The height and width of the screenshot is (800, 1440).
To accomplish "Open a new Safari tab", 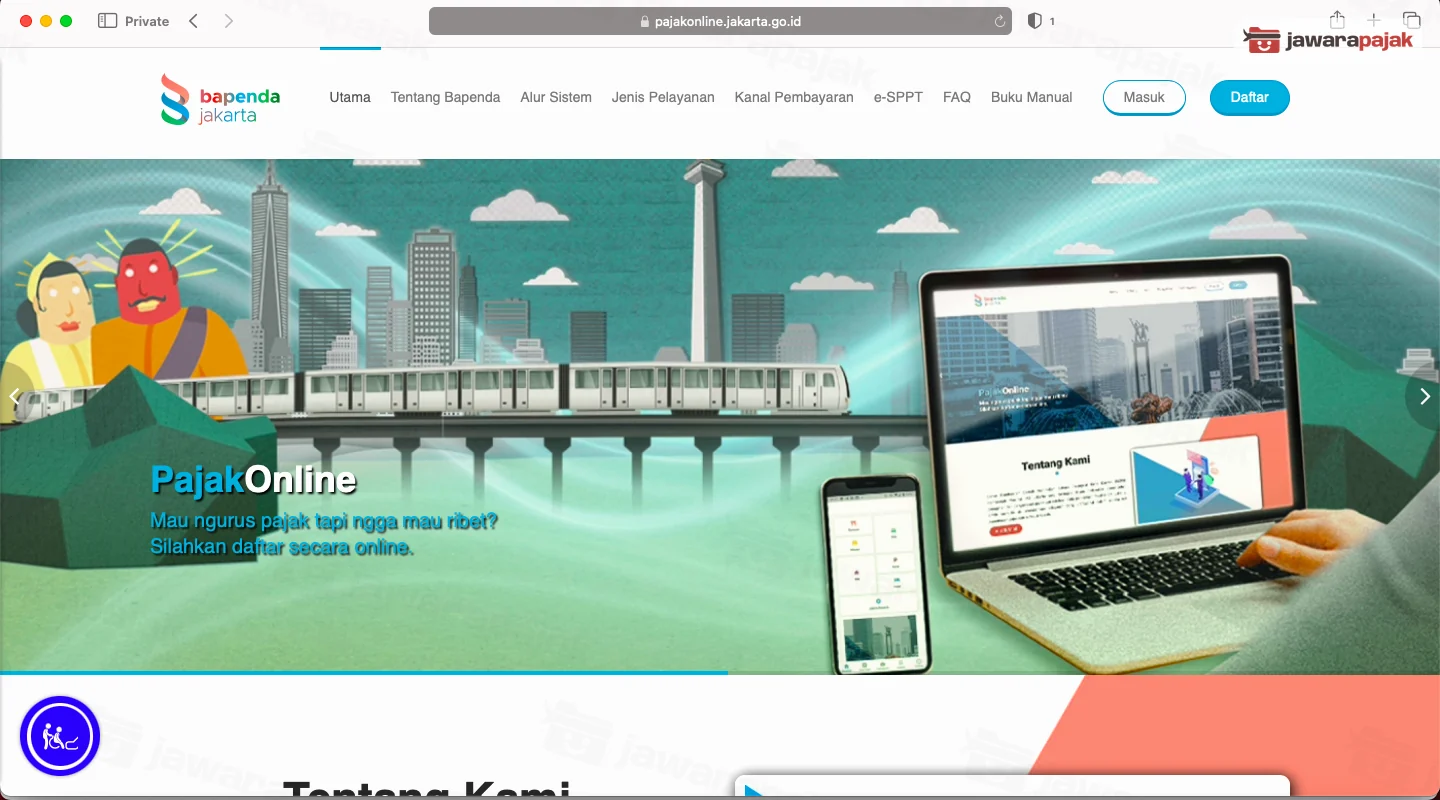I will [1374, 20].
